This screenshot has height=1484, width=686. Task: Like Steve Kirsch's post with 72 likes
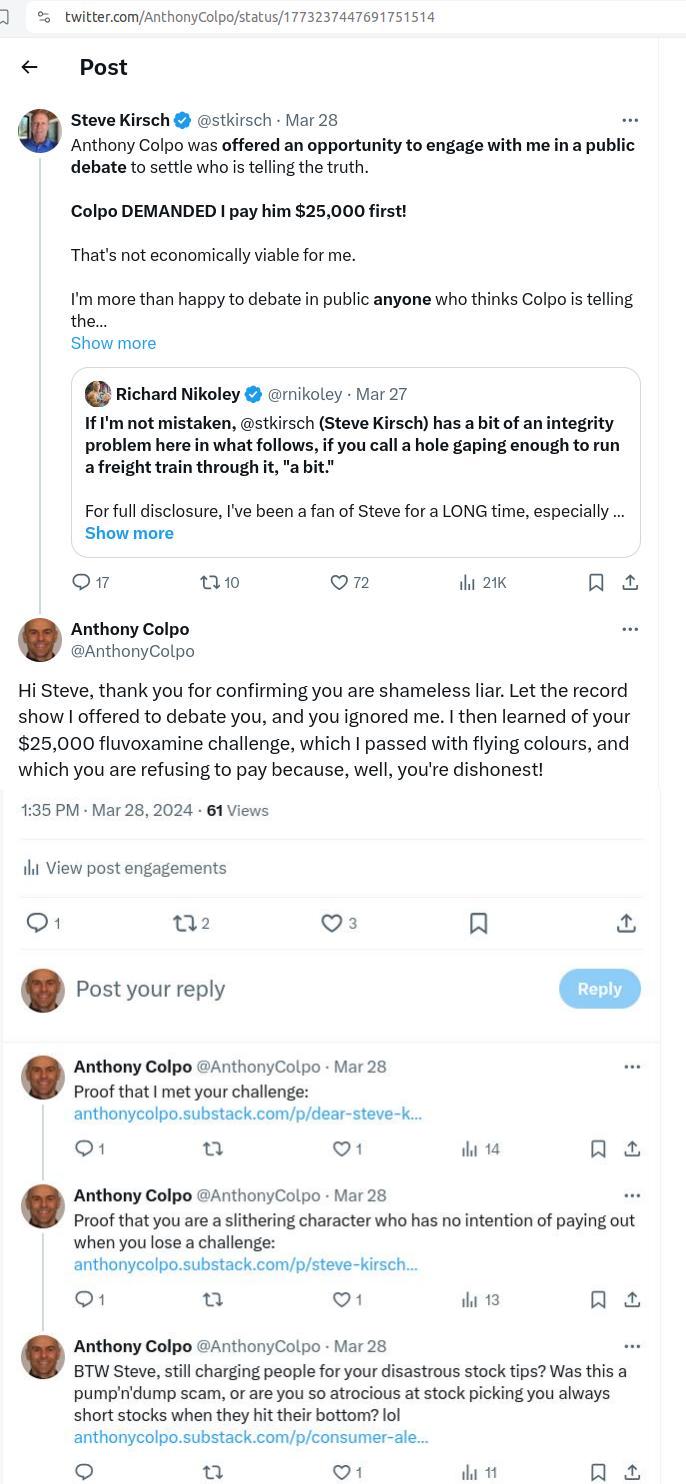coord(339,582)
